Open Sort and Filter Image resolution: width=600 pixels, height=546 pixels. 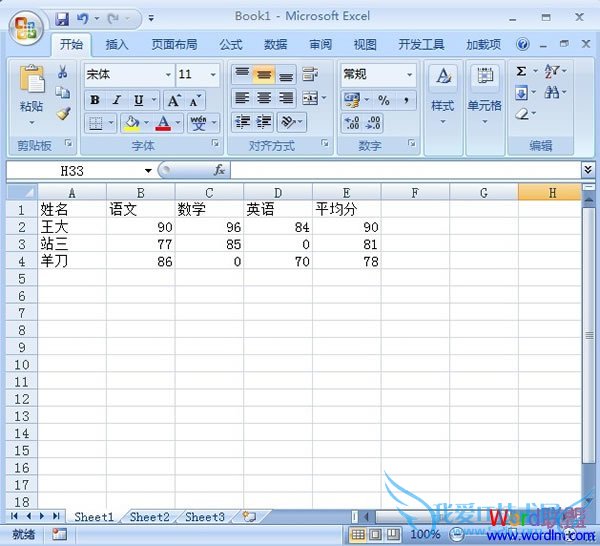click(x=552, y=71)
